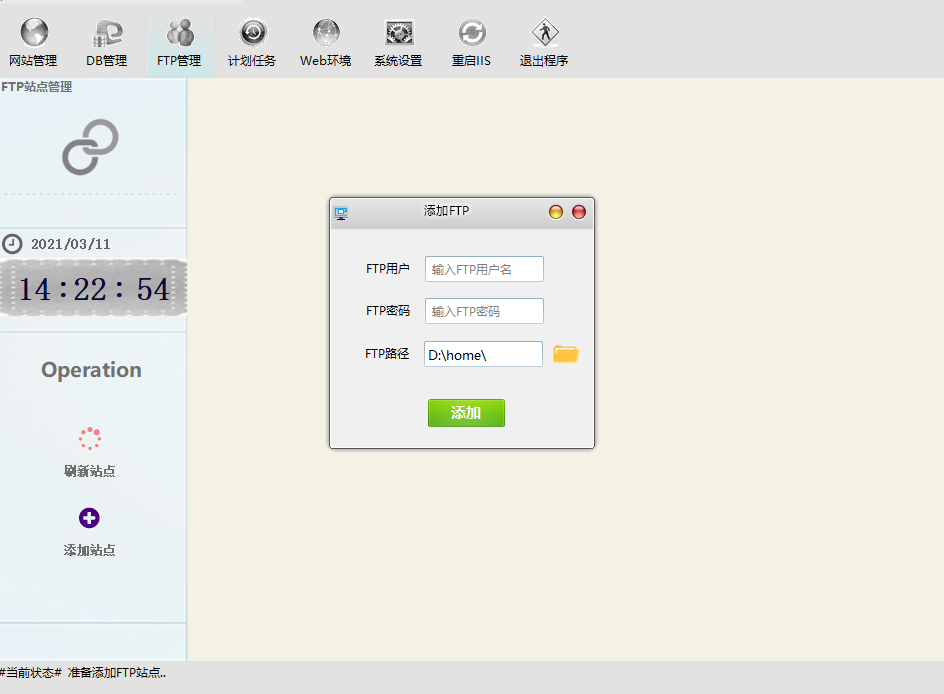
Task: Click the 网站管理 label in the toolbar
Action: click(33, 61)
